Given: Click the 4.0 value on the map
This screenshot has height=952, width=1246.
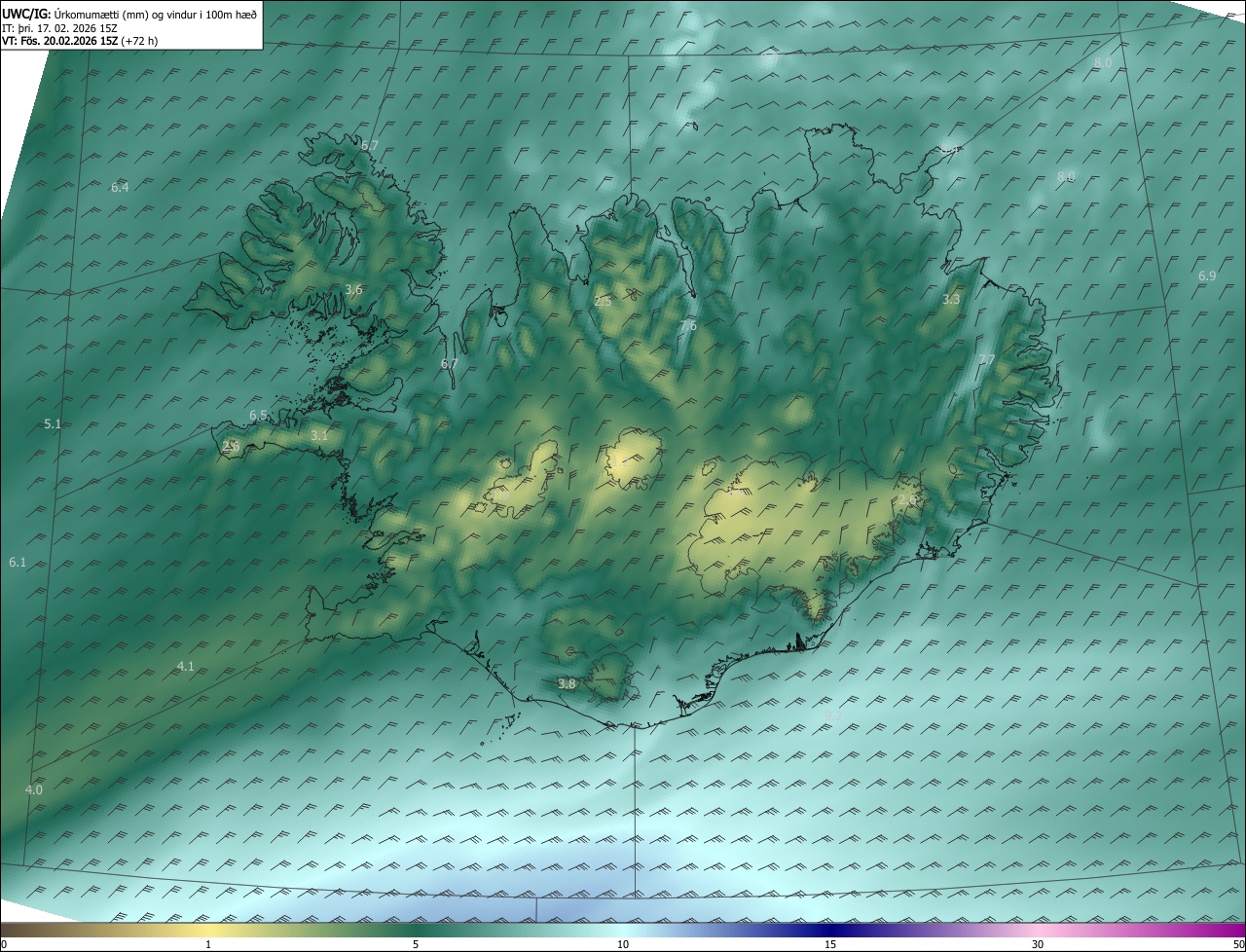Looking at the screenshot, I should [x=34, y=790].
